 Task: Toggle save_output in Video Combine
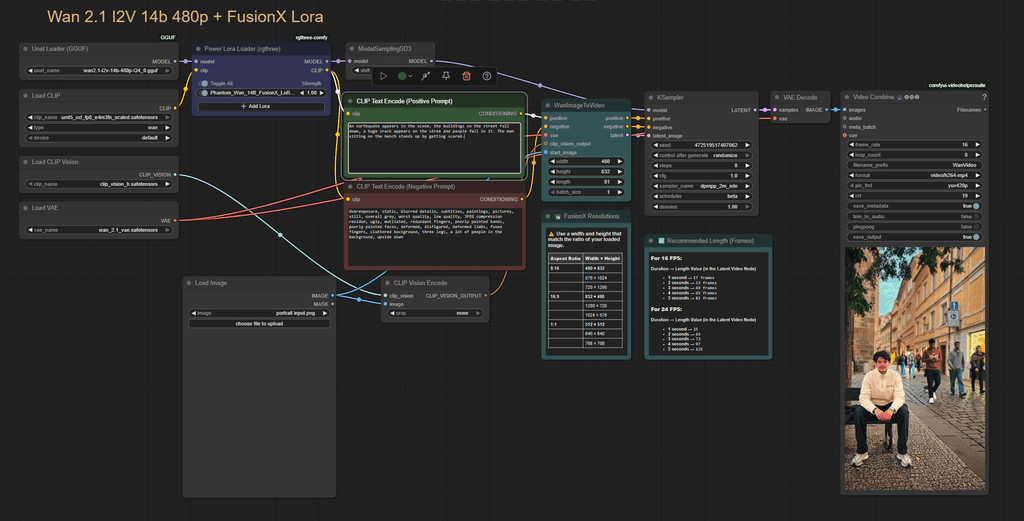pos(976,238)
